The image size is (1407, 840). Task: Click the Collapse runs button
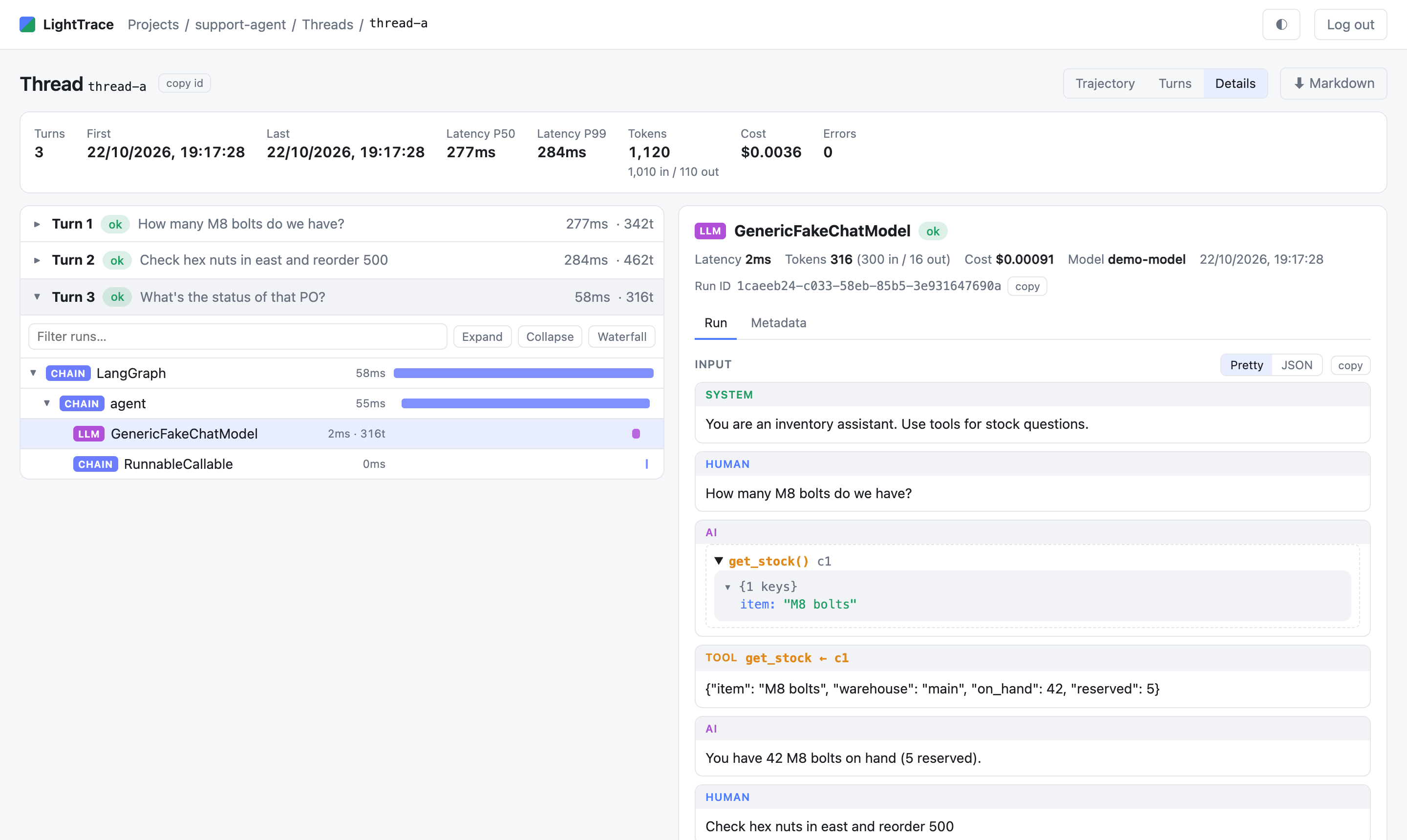549,337
